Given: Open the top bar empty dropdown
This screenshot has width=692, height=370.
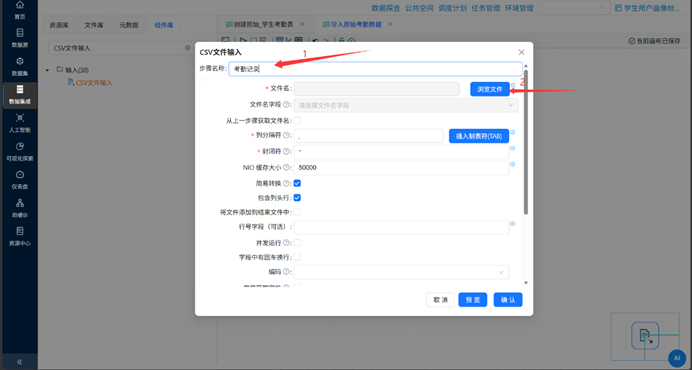Looking at the screenshot, I should 574,8.
